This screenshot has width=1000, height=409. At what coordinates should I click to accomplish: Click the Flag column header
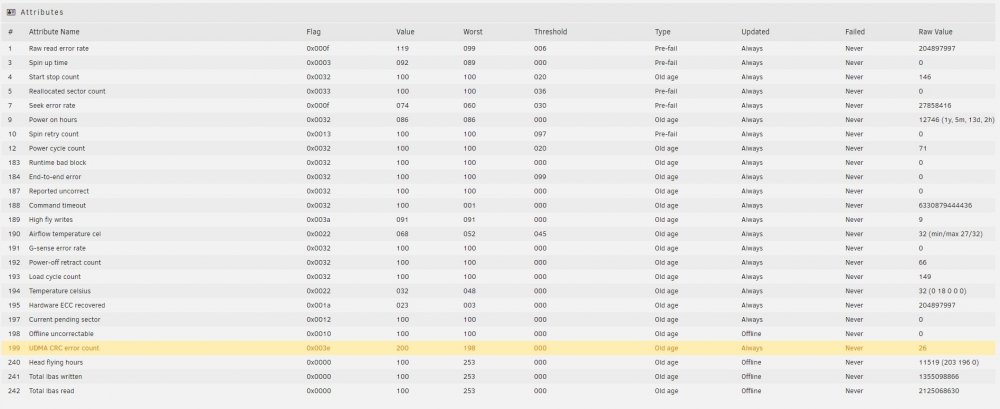tap(313, 32)
